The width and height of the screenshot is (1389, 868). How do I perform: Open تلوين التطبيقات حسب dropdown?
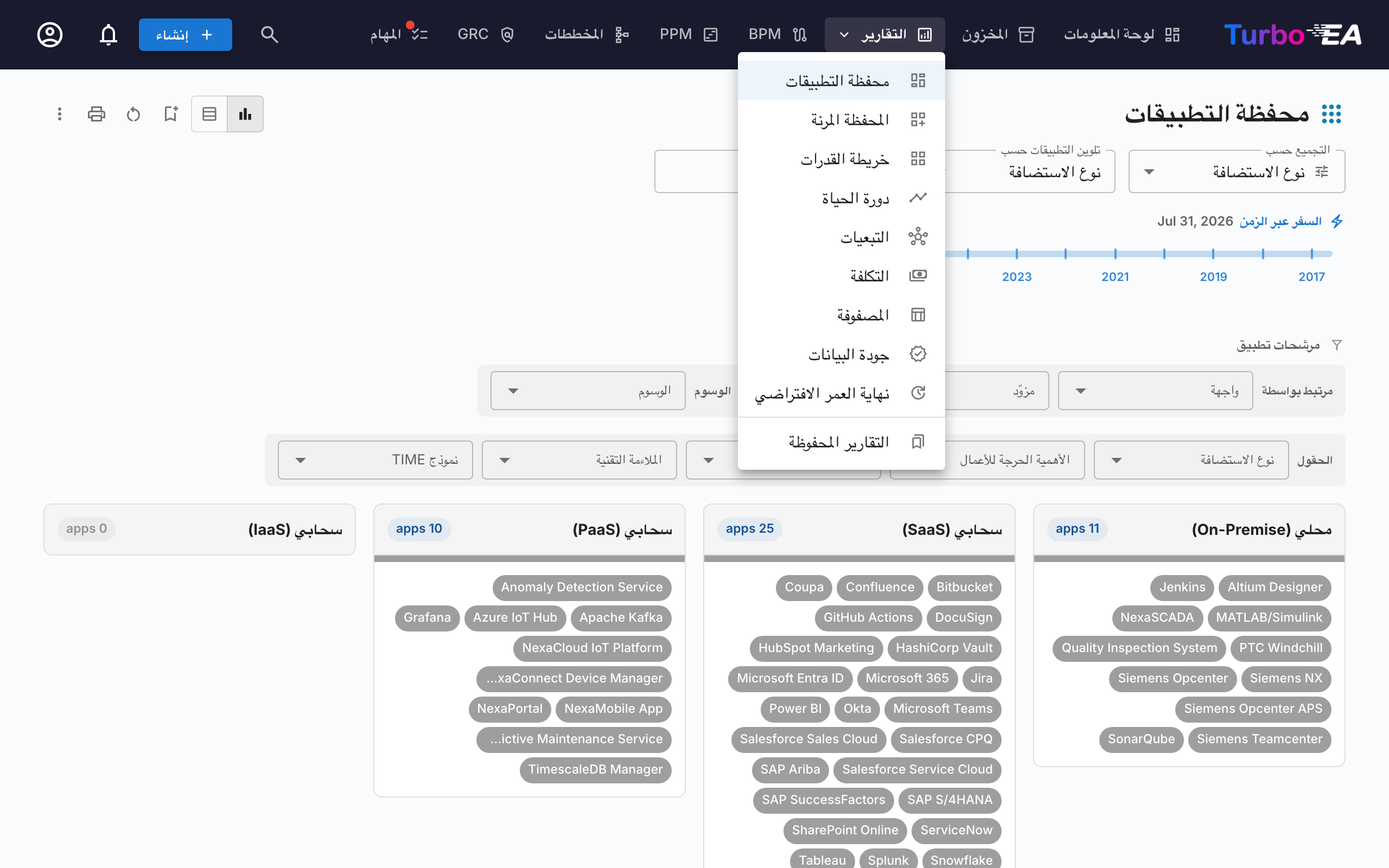point(1030,171)
